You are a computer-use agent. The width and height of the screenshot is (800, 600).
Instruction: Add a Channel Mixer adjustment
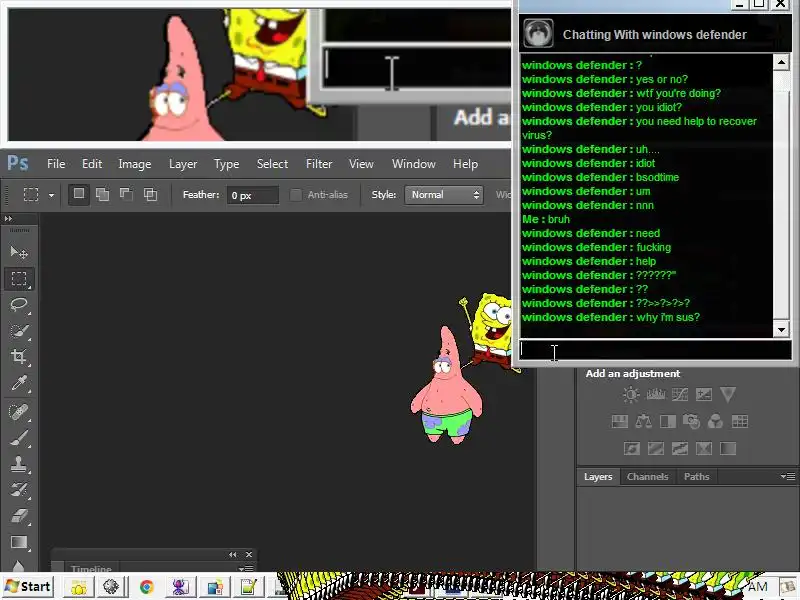[715, 421]
